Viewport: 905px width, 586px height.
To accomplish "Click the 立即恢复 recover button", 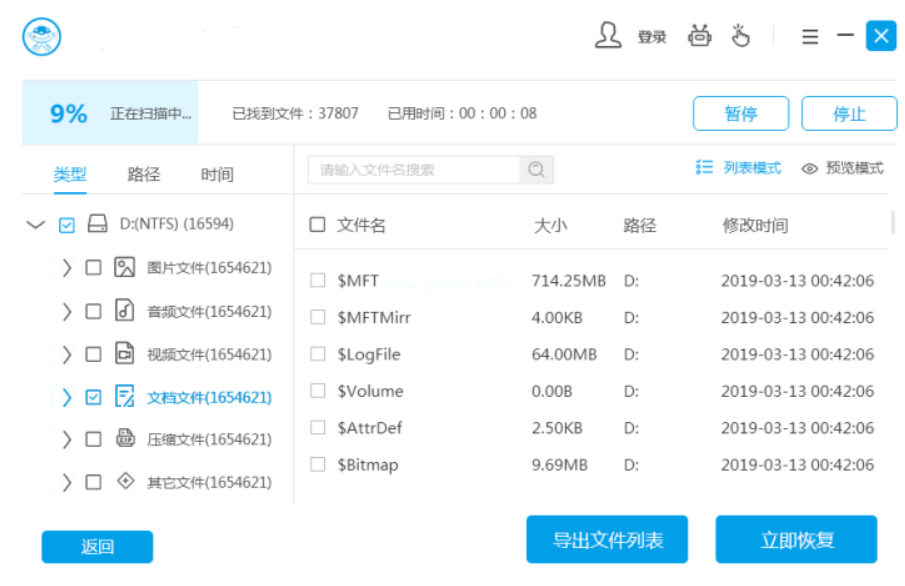I will [x=795, y=539].
